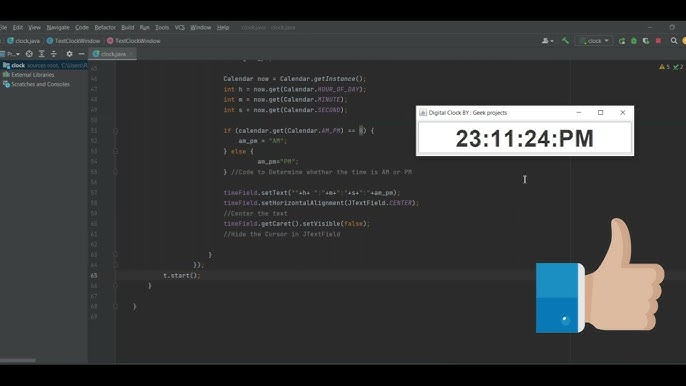Screen dimensions: 686x386
Task: Click the //Center the text comment
Action: tap(256, 214)
